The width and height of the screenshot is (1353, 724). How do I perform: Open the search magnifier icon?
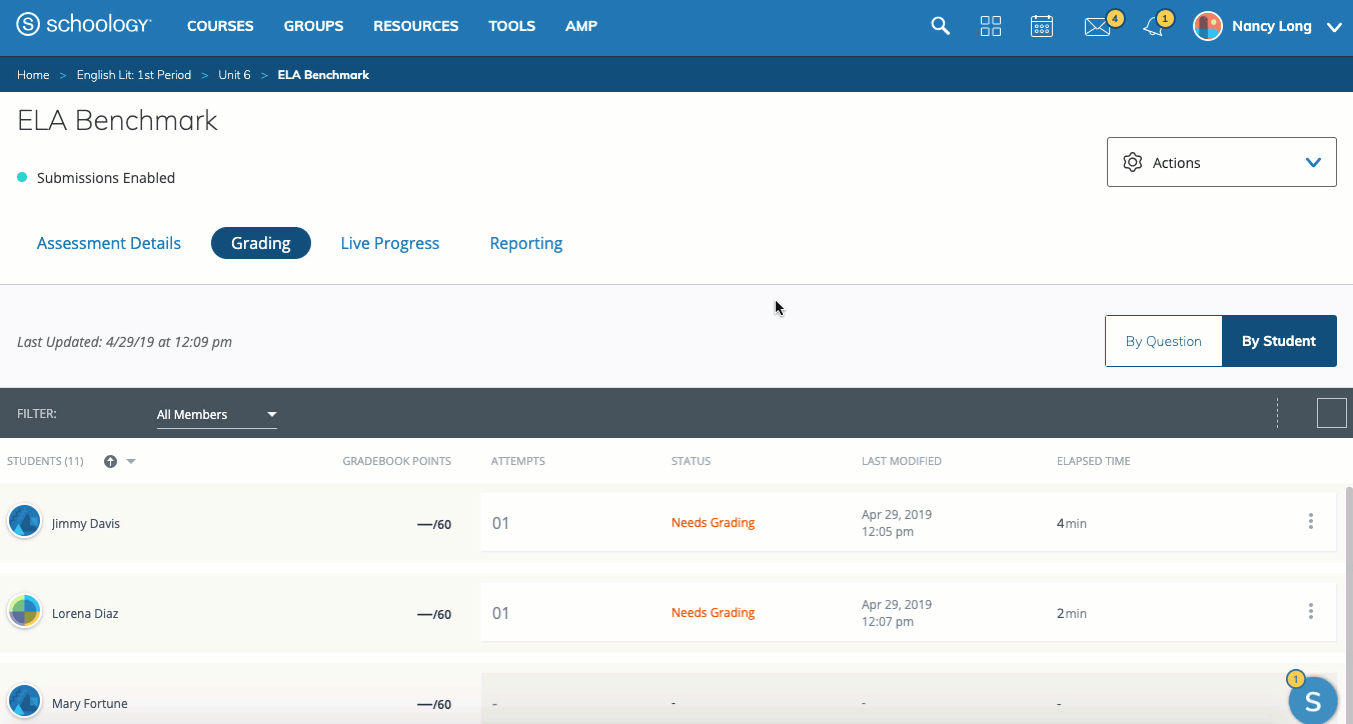click(x=940, y=27)
